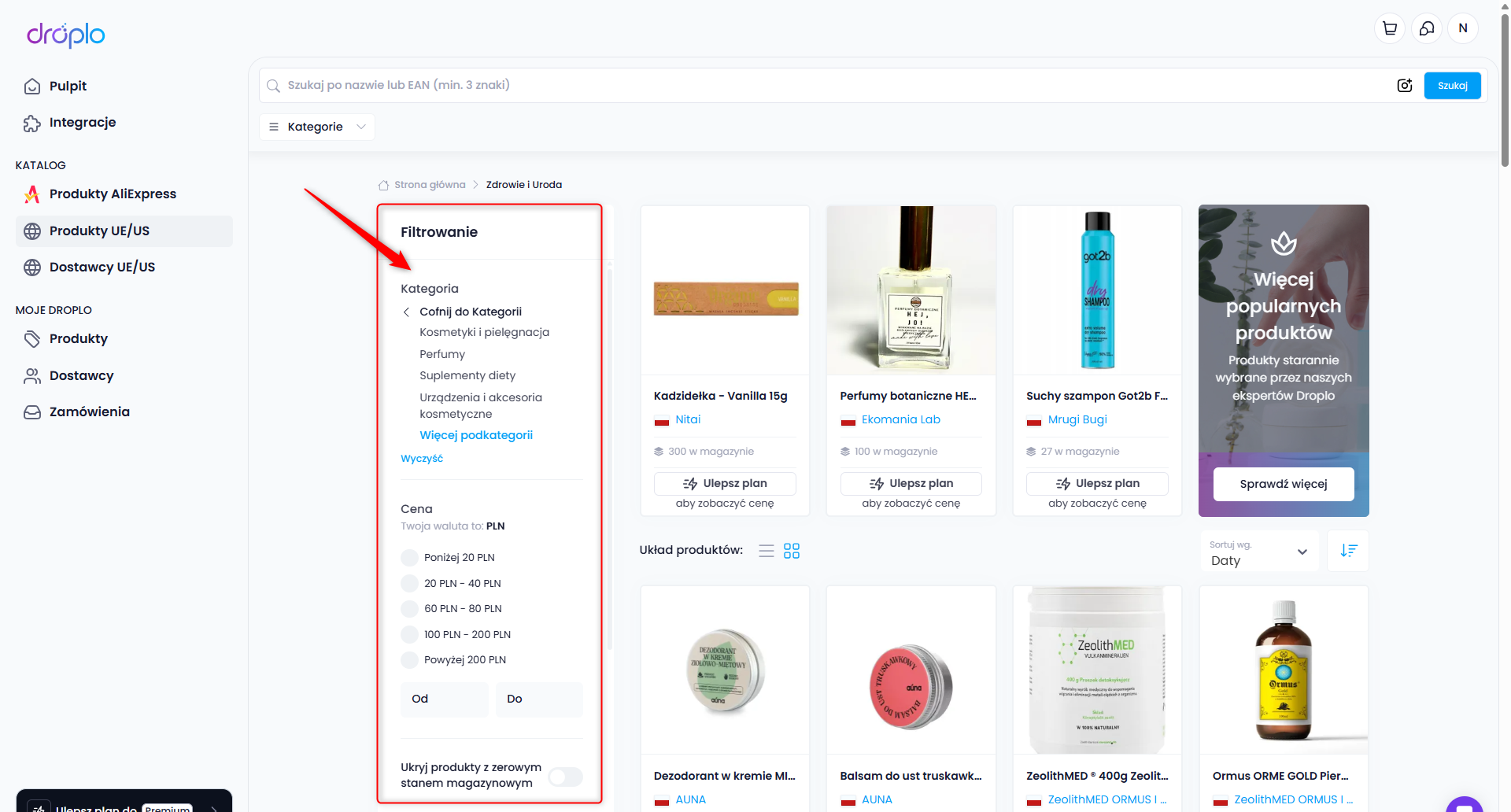Click the blue Szukaj button
The image size is (1511, 812).
coord(1452,85)
